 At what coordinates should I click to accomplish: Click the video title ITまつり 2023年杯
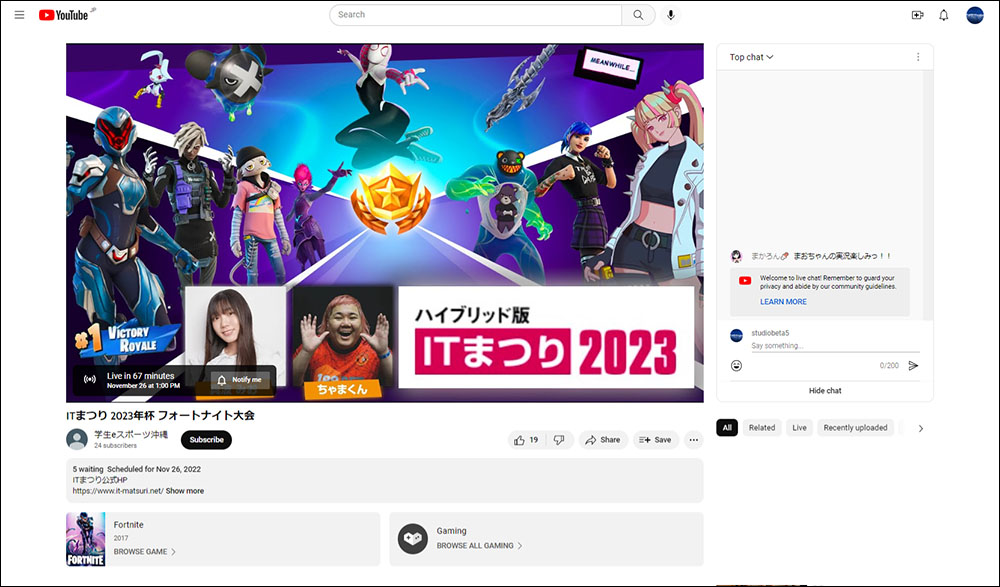point(160,415)
